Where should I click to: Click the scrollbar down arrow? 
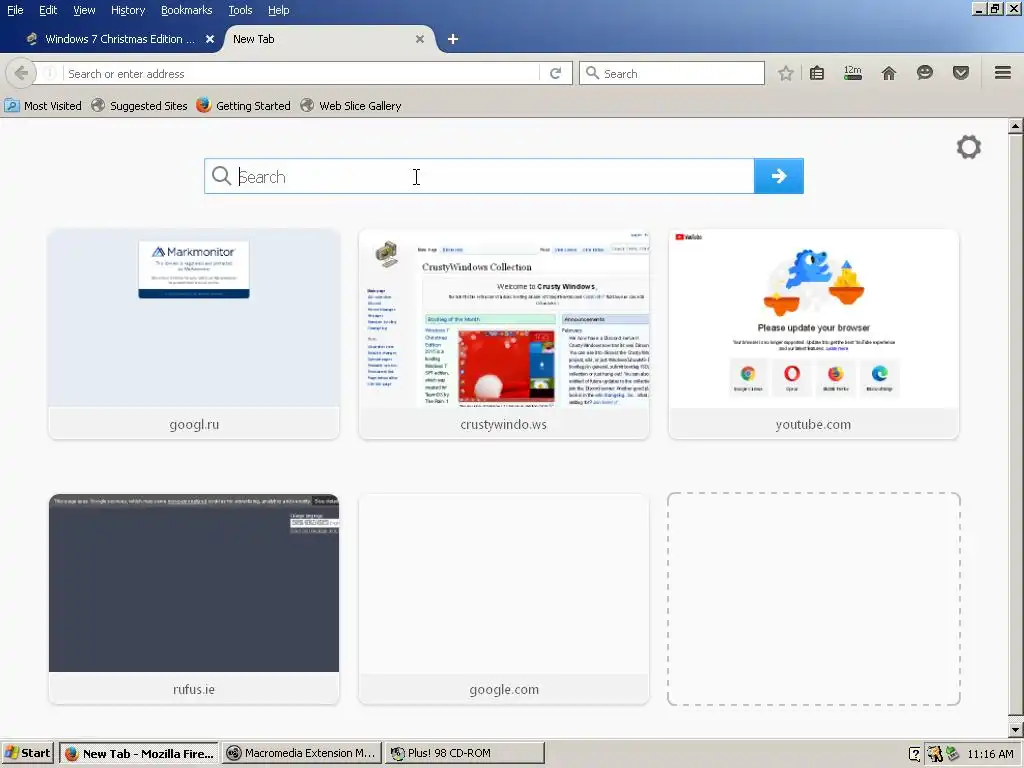[x=1015, y=729]
